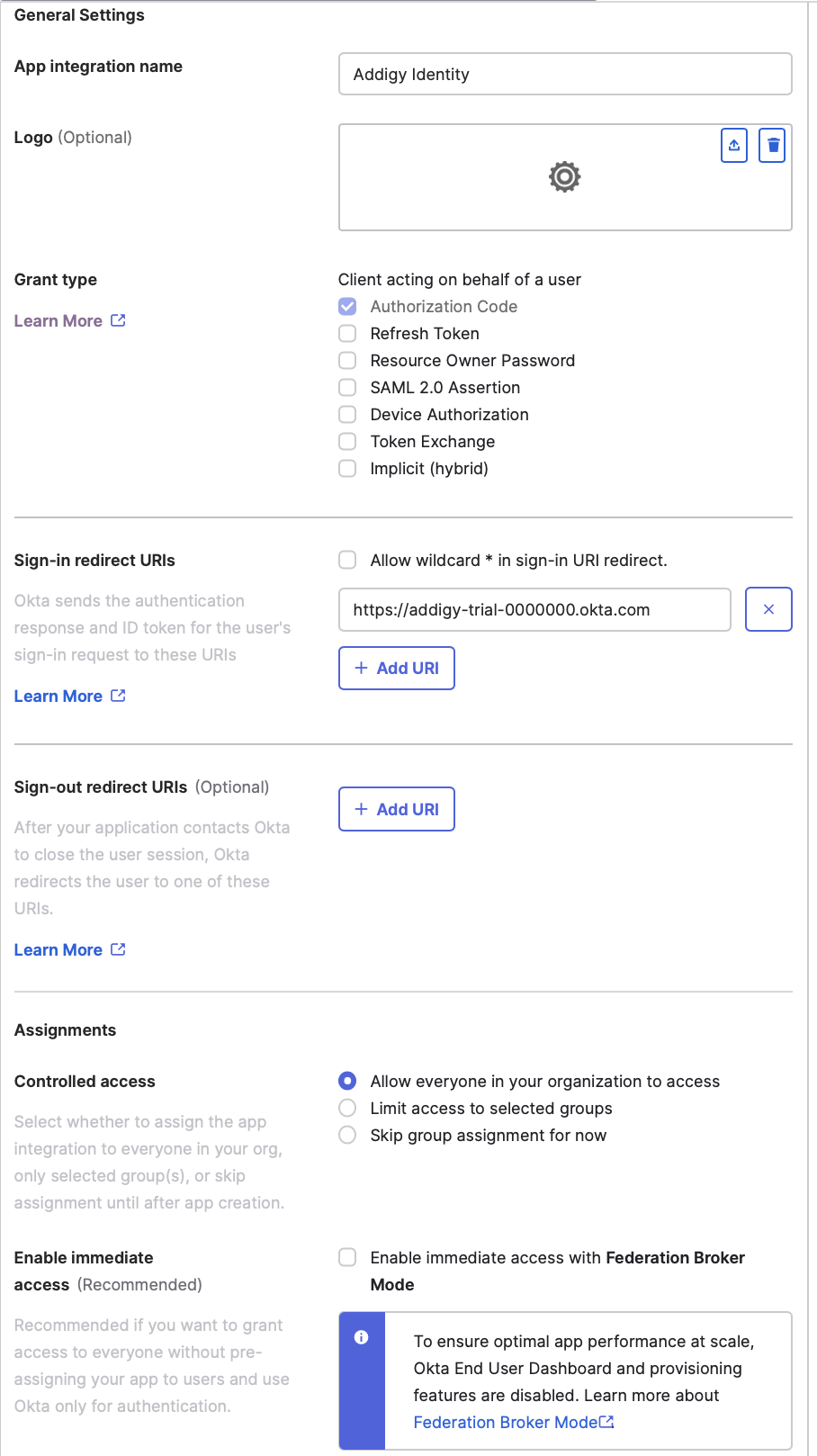This screenshot has height=1456, width=817.
Task: Enable the Refresh Token checkbox
Action: (x=347, y=334)
